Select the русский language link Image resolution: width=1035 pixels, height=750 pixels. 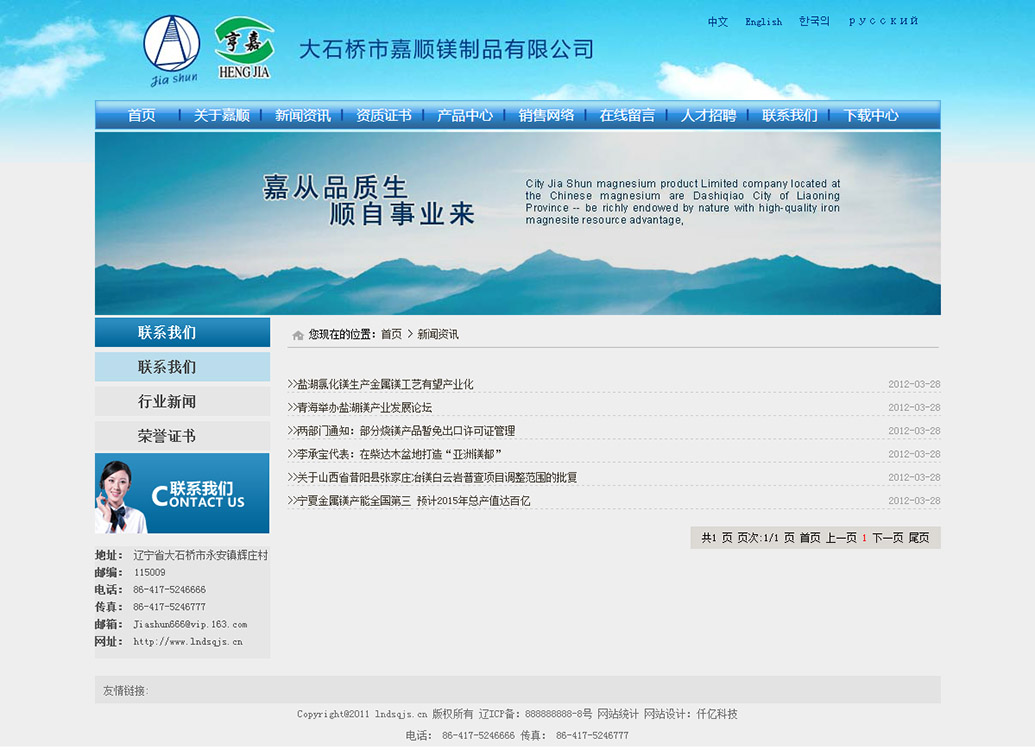pyautogui.click(x=883, y=21)
